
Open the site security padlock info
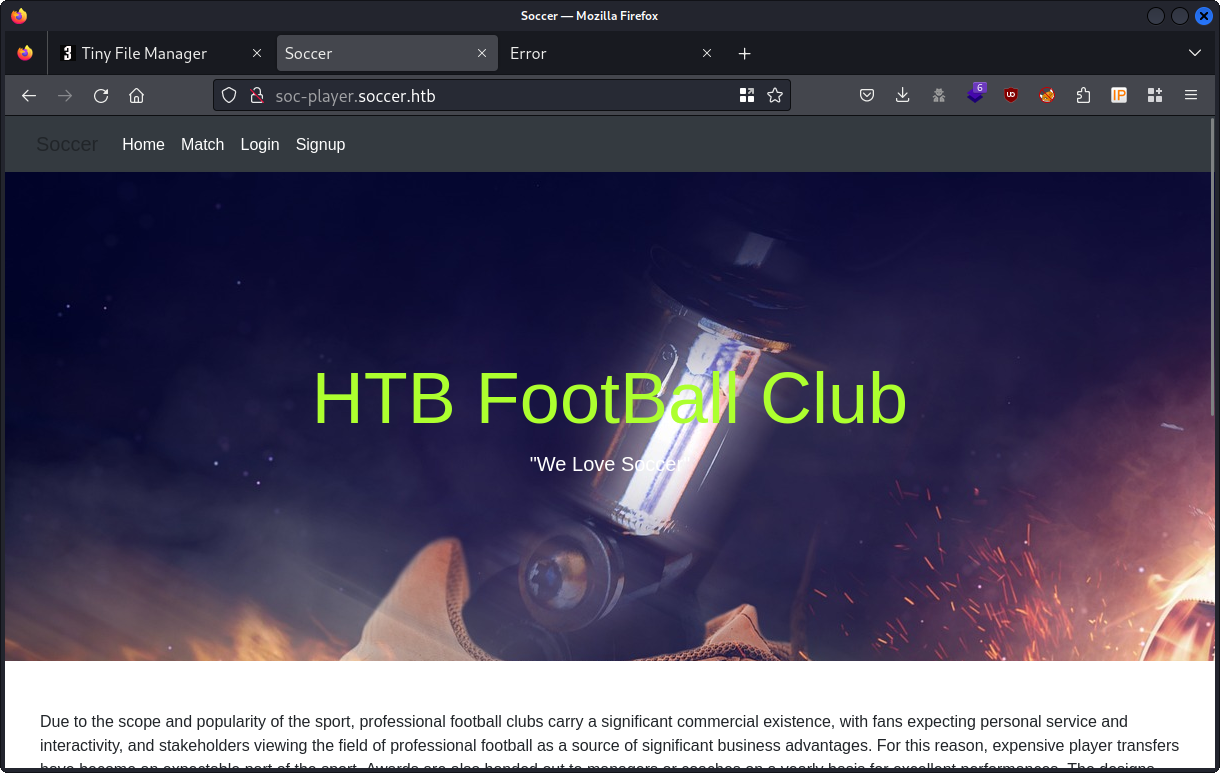coord(256,96)
